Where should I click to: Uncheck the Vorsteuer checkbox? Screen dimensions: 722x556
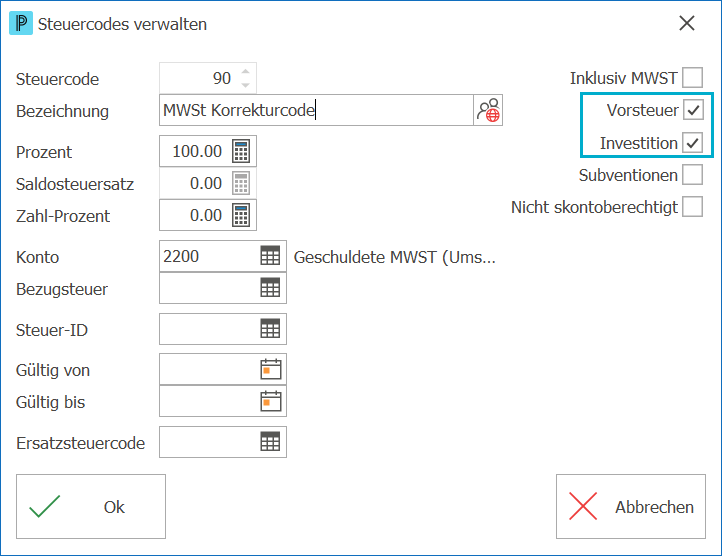(x=693, y=110)
